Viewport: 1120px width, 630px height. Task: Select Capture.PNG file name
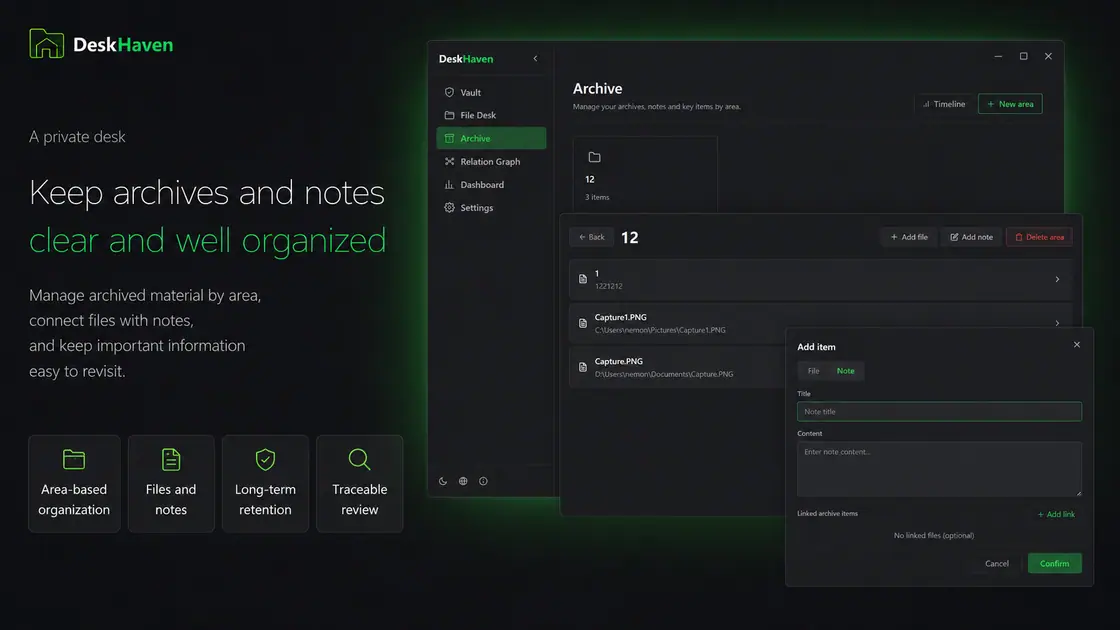point(619,361)
